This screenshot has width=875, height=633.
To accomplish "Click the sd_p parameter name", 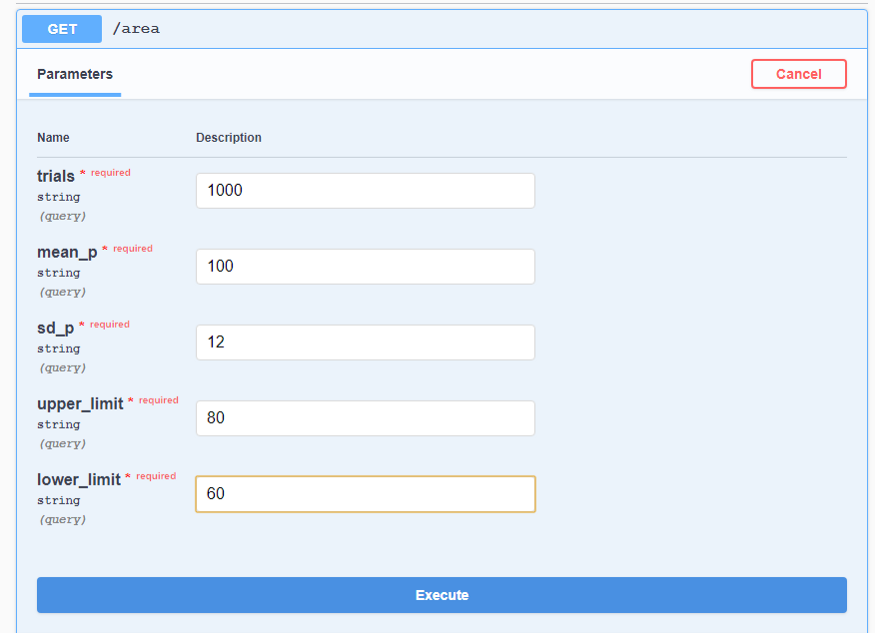I will tap(55, 328).
